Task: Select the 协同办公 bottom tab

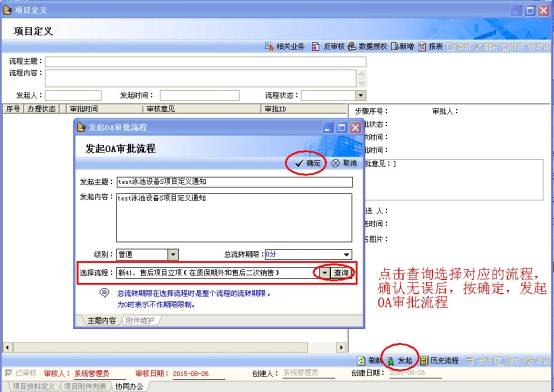Action: point(129,386)
